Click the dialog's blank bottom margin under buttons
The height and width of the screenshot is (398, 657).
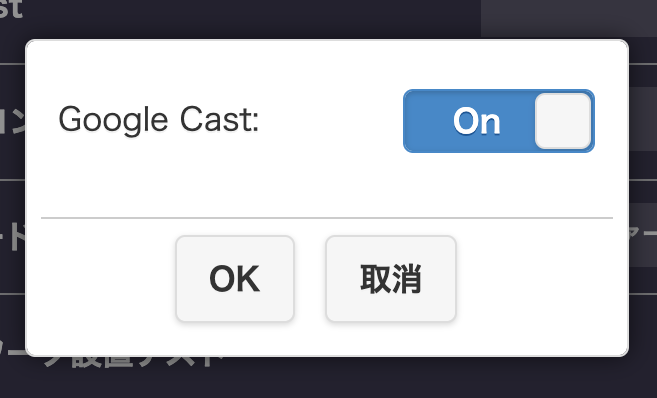pyautogui.click(x=327, y=339)
